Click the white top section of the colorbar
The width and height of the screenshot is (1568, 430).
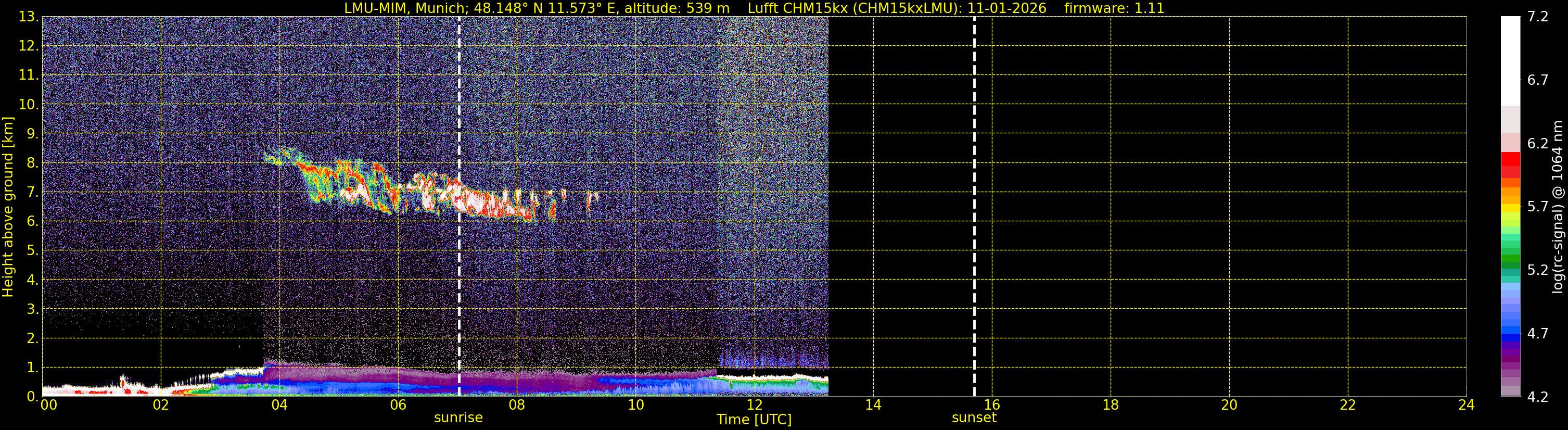(1510, 61)
